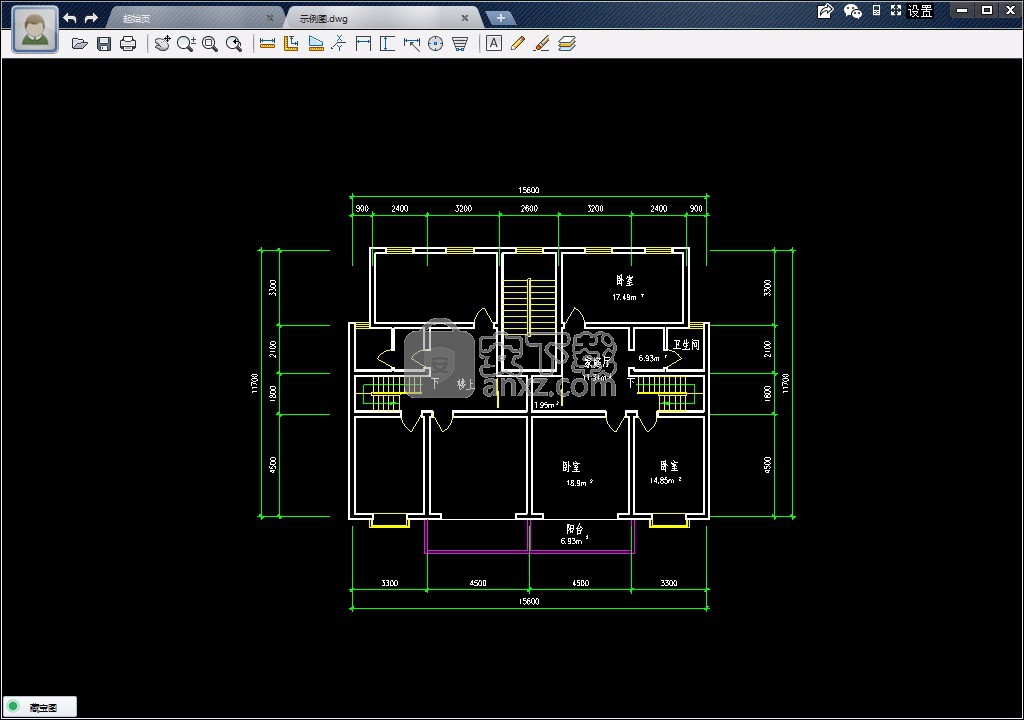Open 设置 settings
1024x720 pixels.
pyautogui.click(x=920, y=10)
